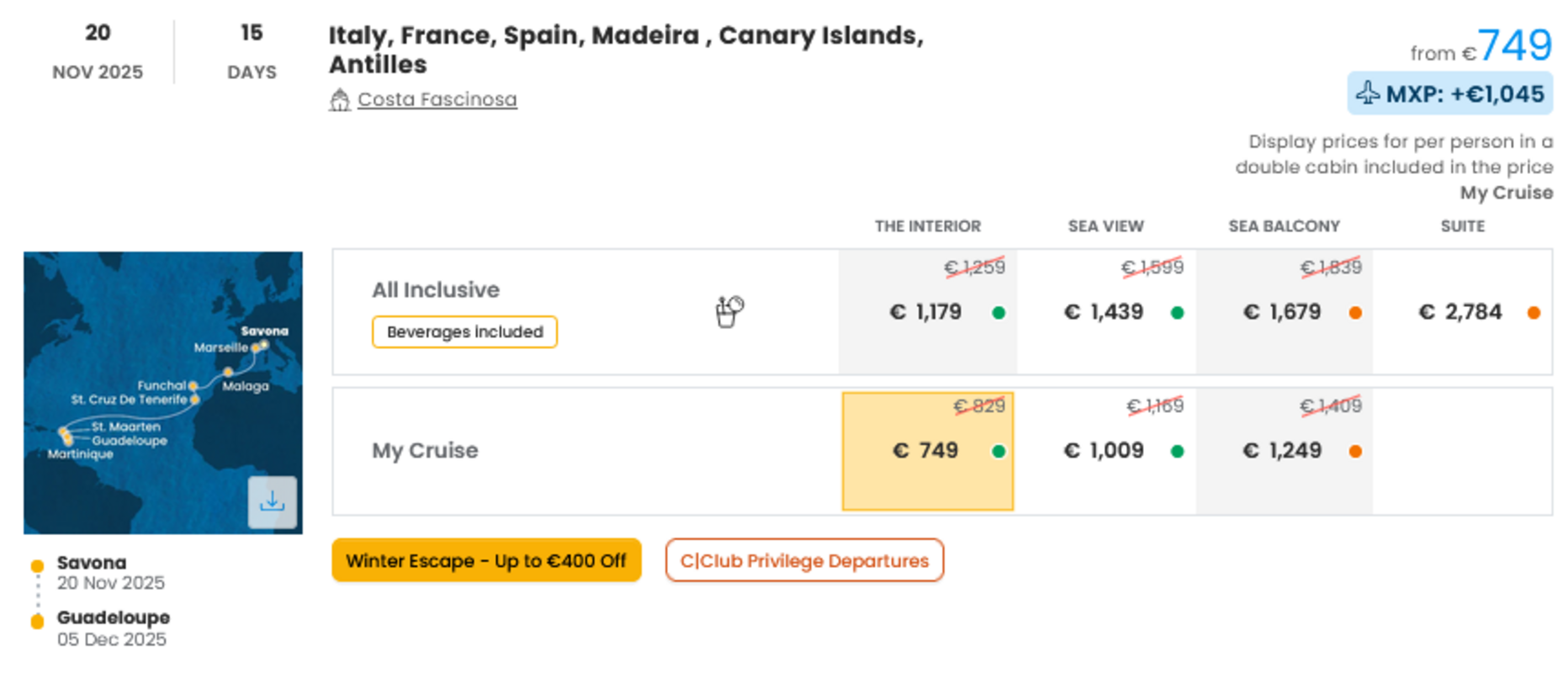This screenshot has height=673, width=1568.
Task: Click the Beverages included tag
Action: pos(464,331)
